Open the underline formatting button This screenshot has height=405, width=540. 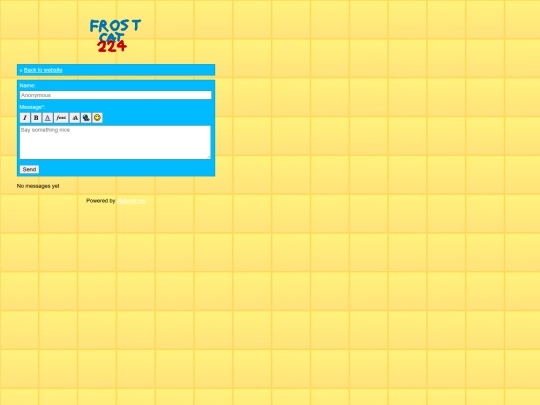click(48, 118)
